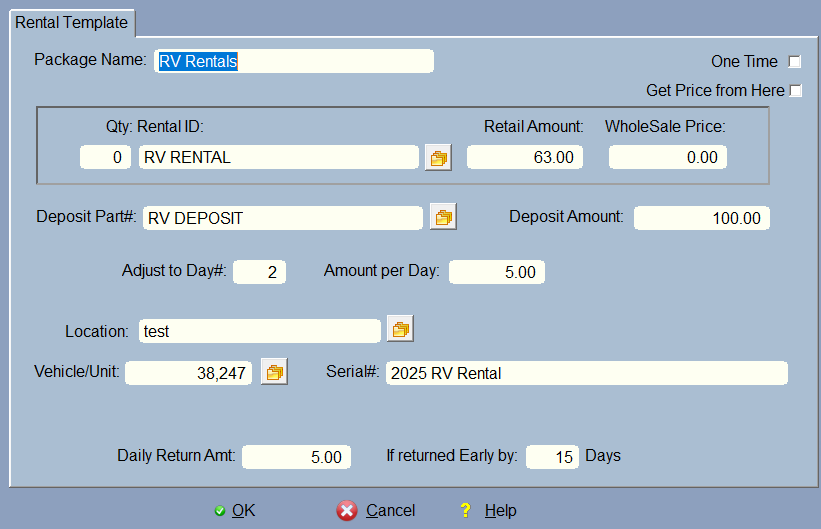Click the Serial# field 2025 RV Rental

(586, 373)
